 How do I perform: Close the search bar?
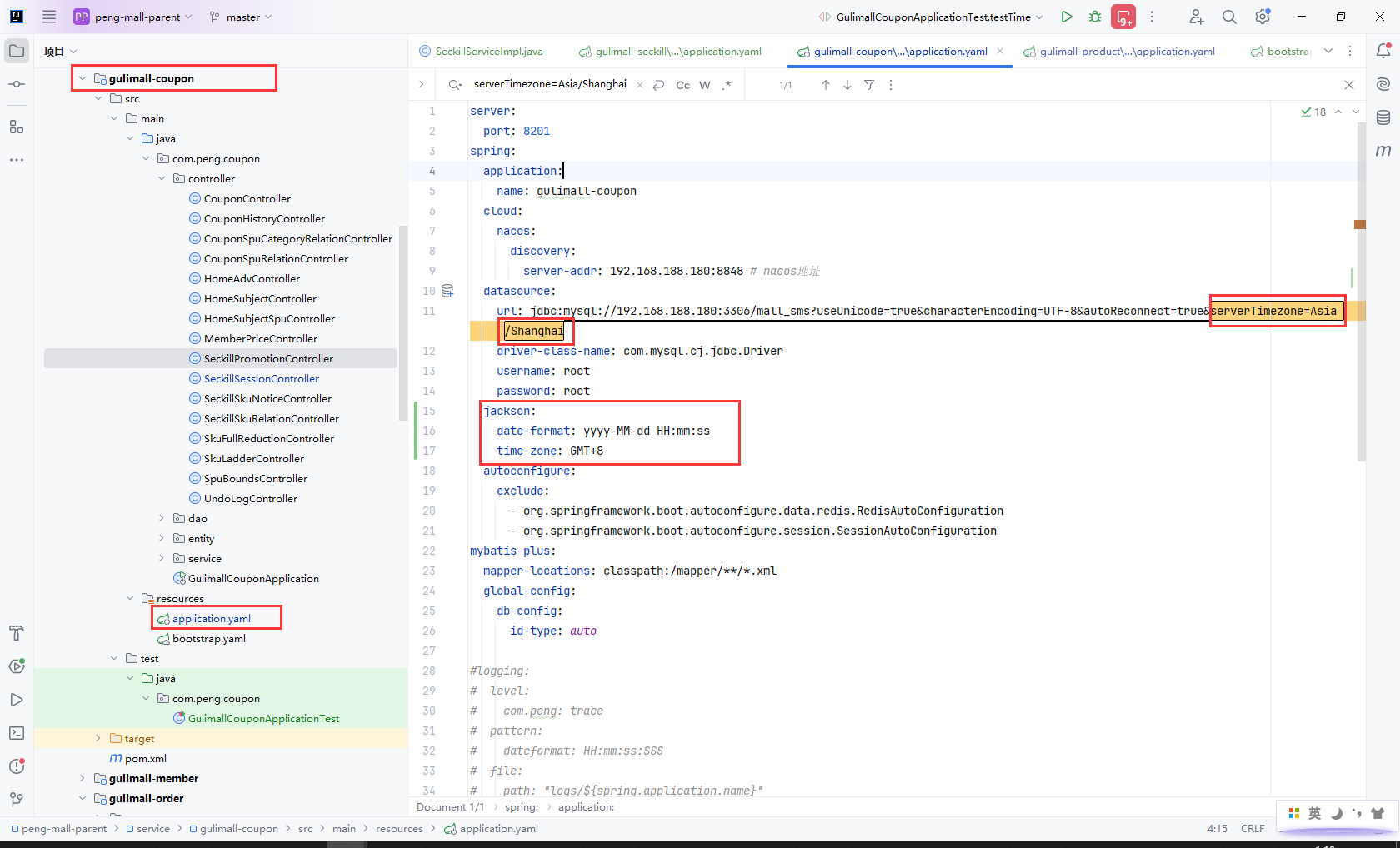point(1349,85)
